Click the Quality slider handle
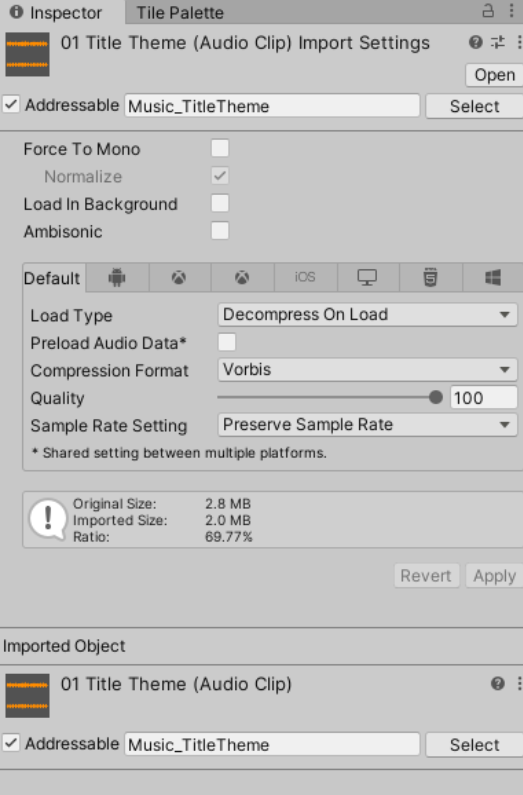523x795 pixels. coord(435,398)
